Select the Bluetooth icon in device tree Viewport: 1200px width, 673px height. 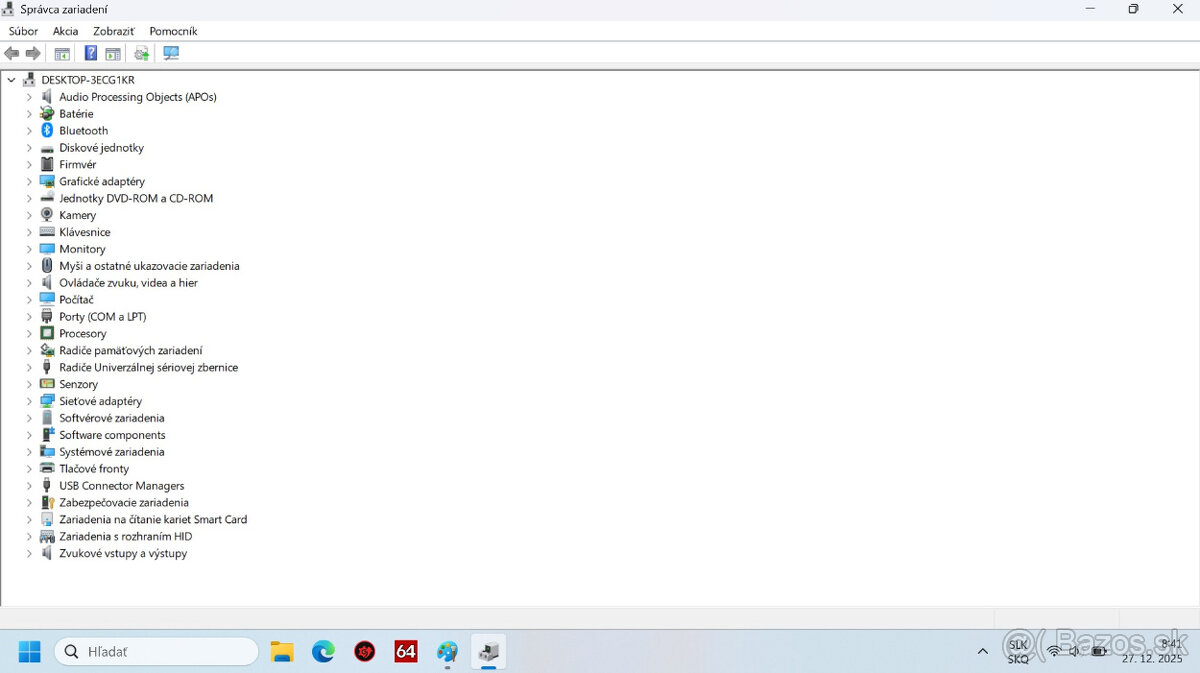pyautogui.click(x=47, y=131)
